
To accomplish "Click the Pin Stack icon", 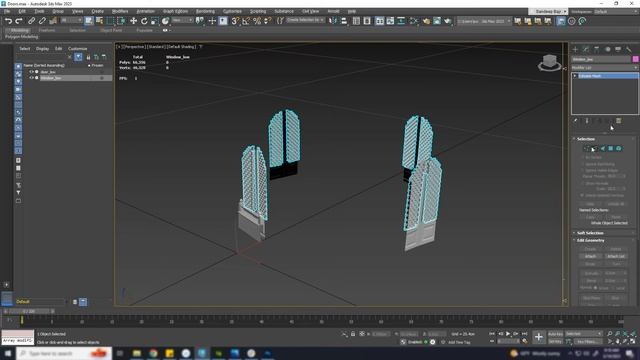I will point(576,121).
